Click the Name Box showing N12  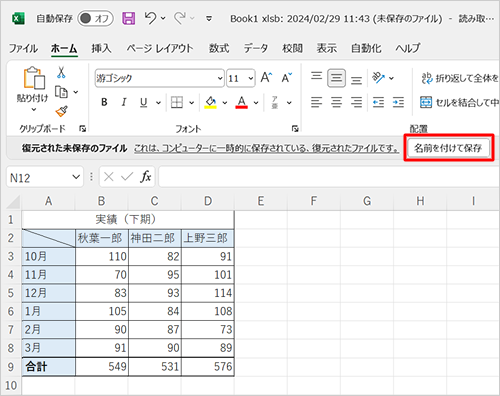click(x=39, y=177)
